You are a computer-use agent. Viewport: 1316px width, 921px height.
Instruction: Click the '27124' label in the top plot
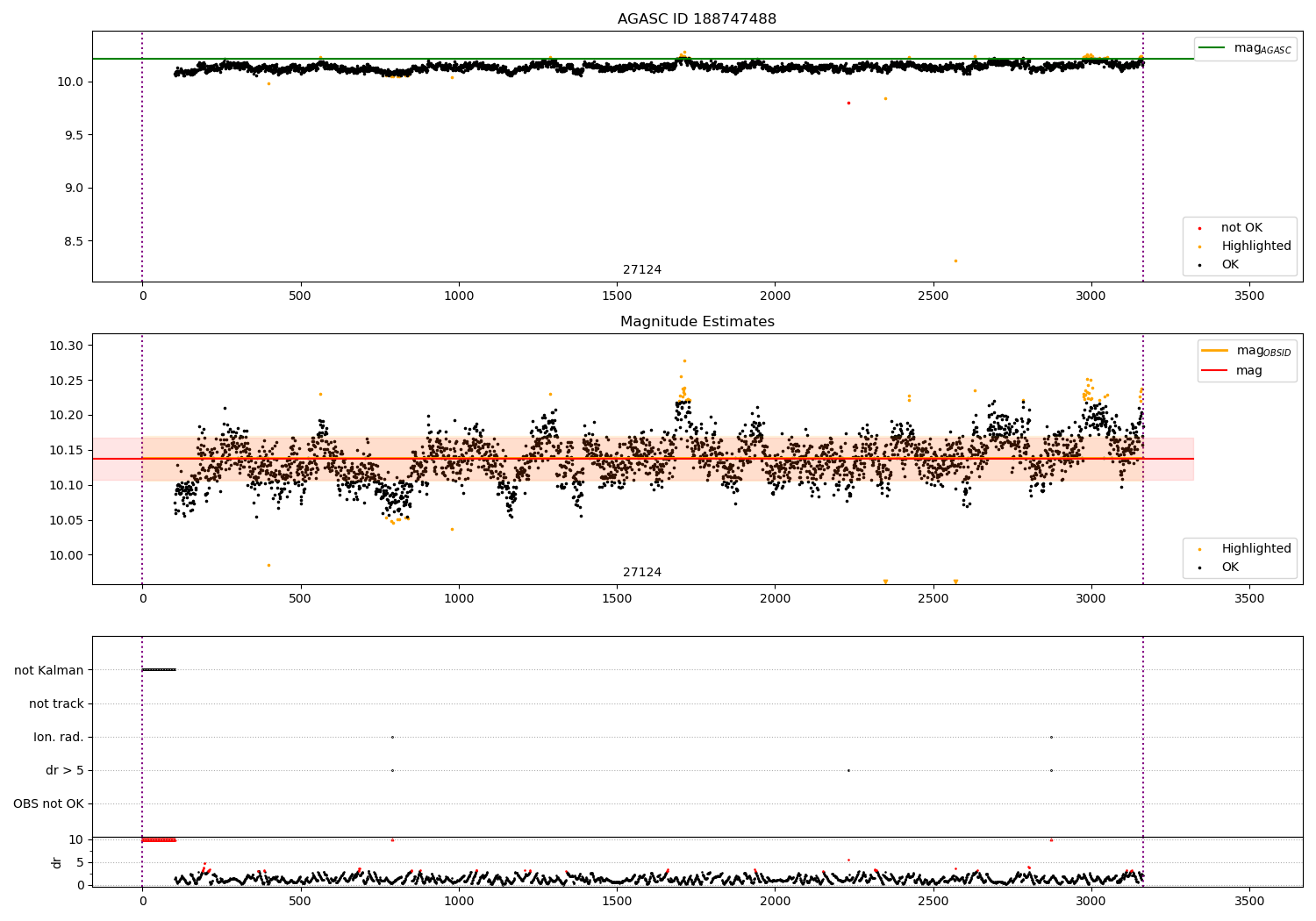(x=642, y=270)
